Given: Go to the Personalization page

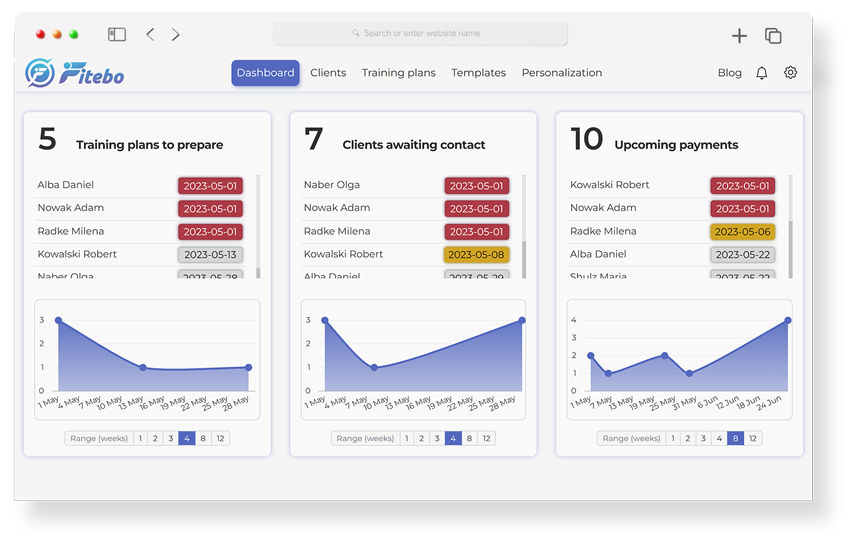Looking at the screenshot, I should (562, 73).
